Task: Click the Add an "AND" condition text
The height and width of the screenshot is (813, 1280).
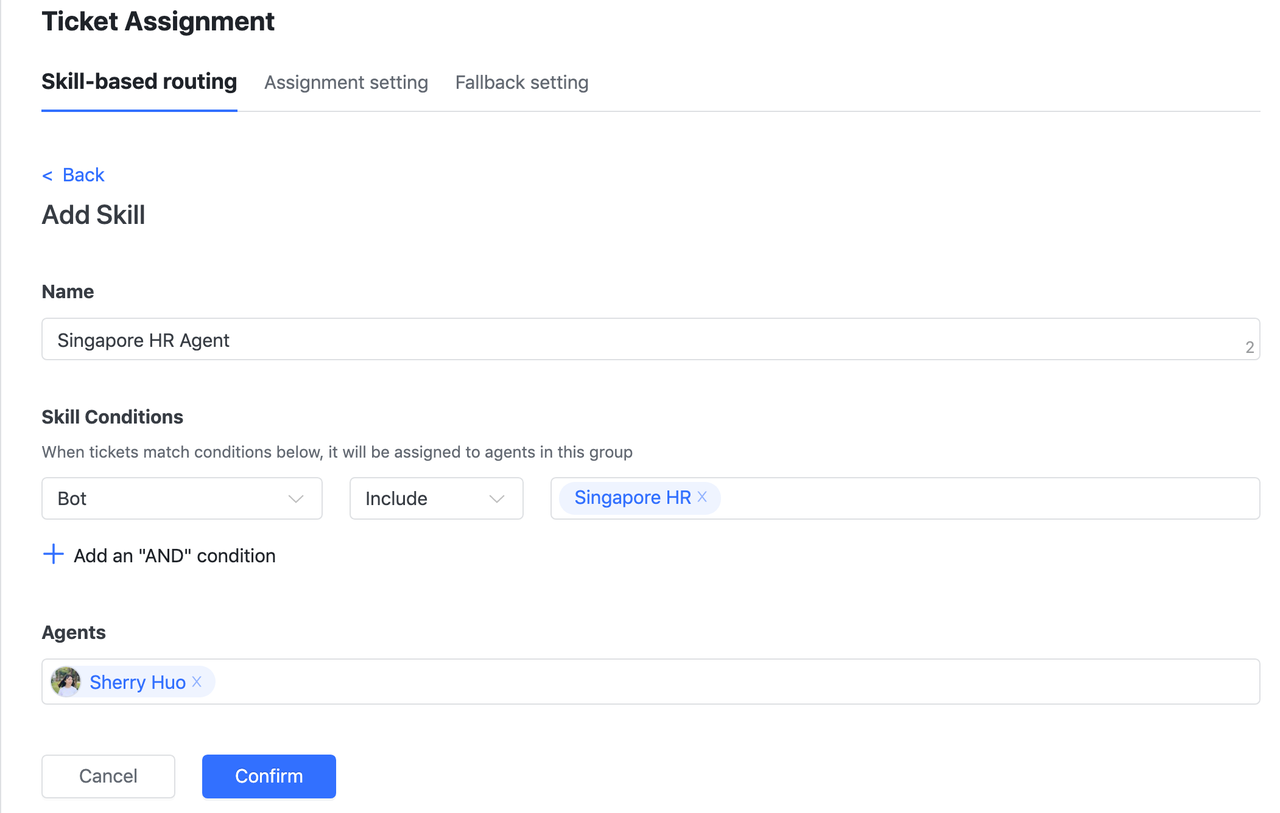Action: click(x=174, y=556)
